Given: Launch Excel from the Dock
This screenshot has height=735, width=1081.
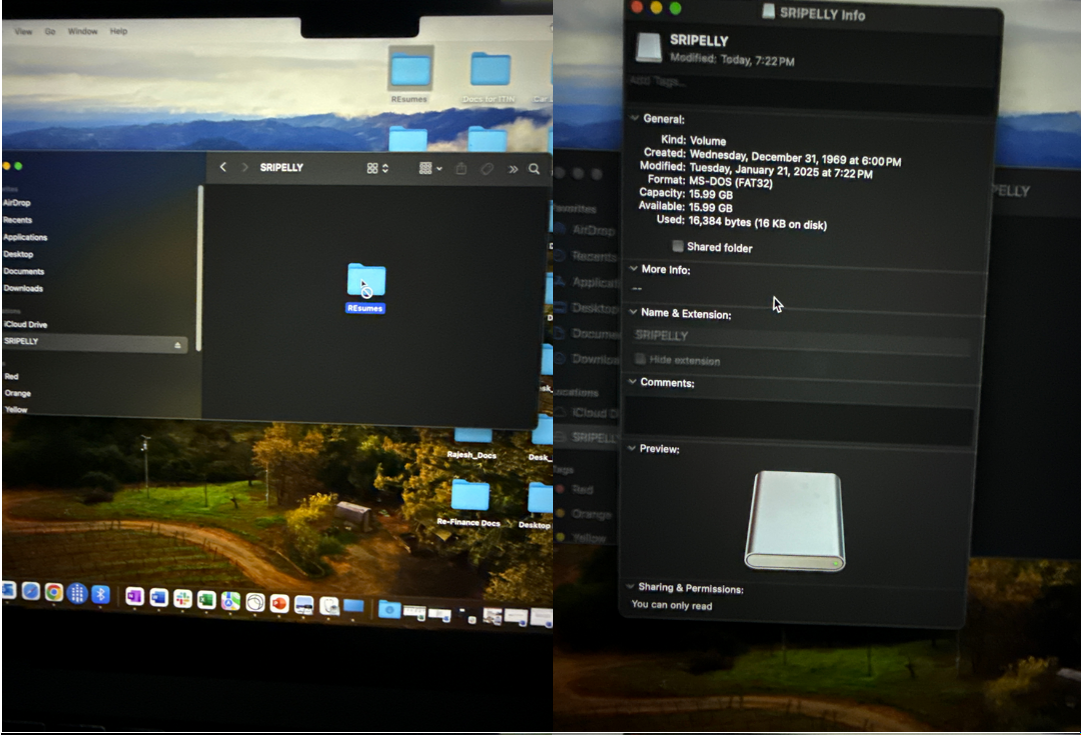Looking at the screenshot, I should coord(206,600).
